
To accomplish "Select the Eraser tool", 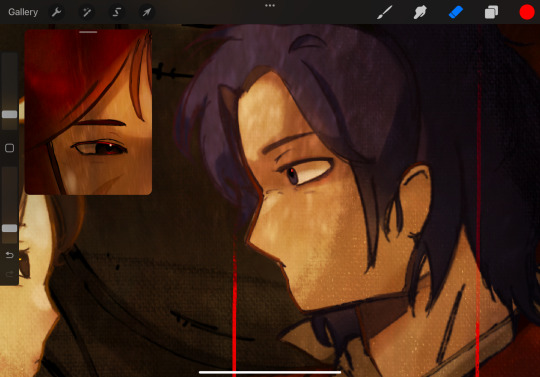I will click(x=456, y=12).
